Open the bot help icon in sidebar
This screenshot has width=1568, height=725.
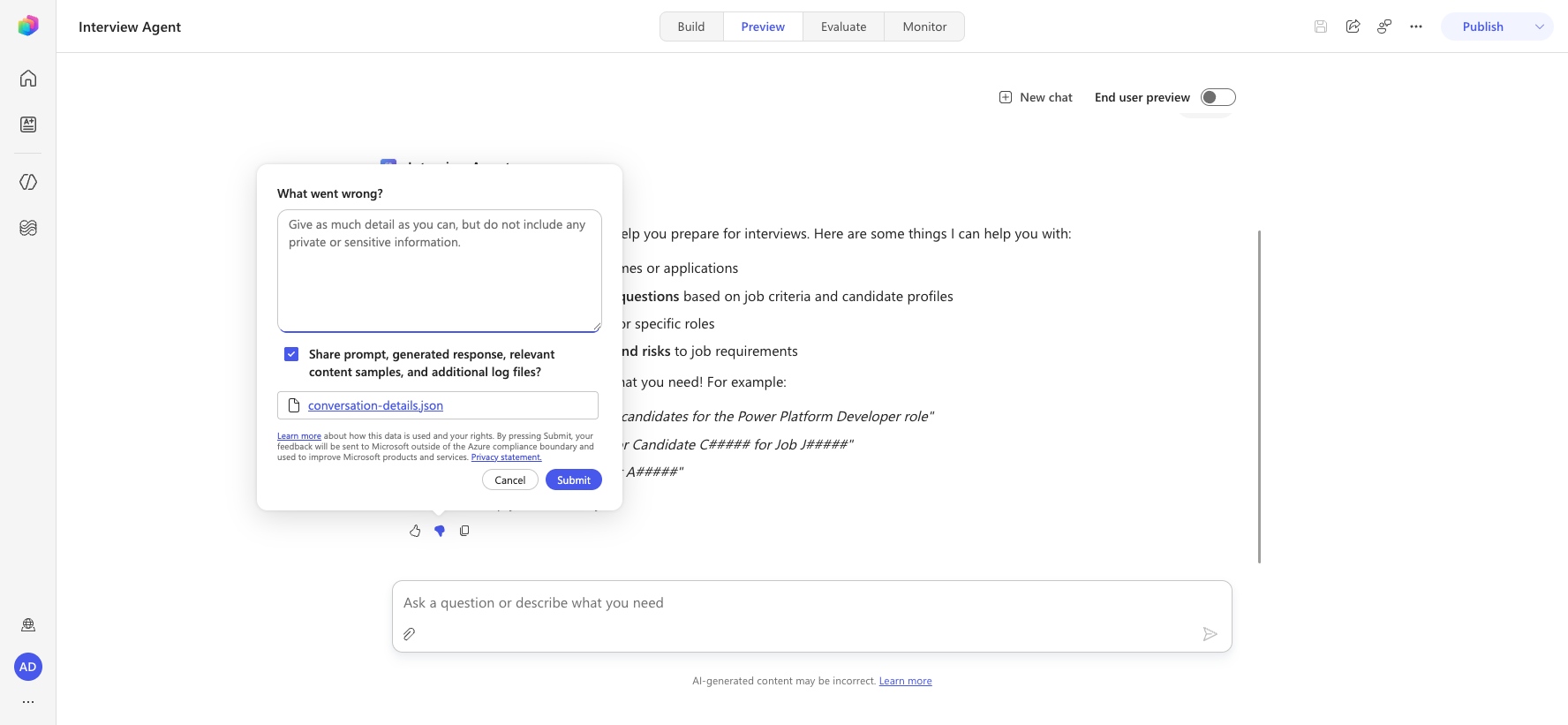point(28,625)
